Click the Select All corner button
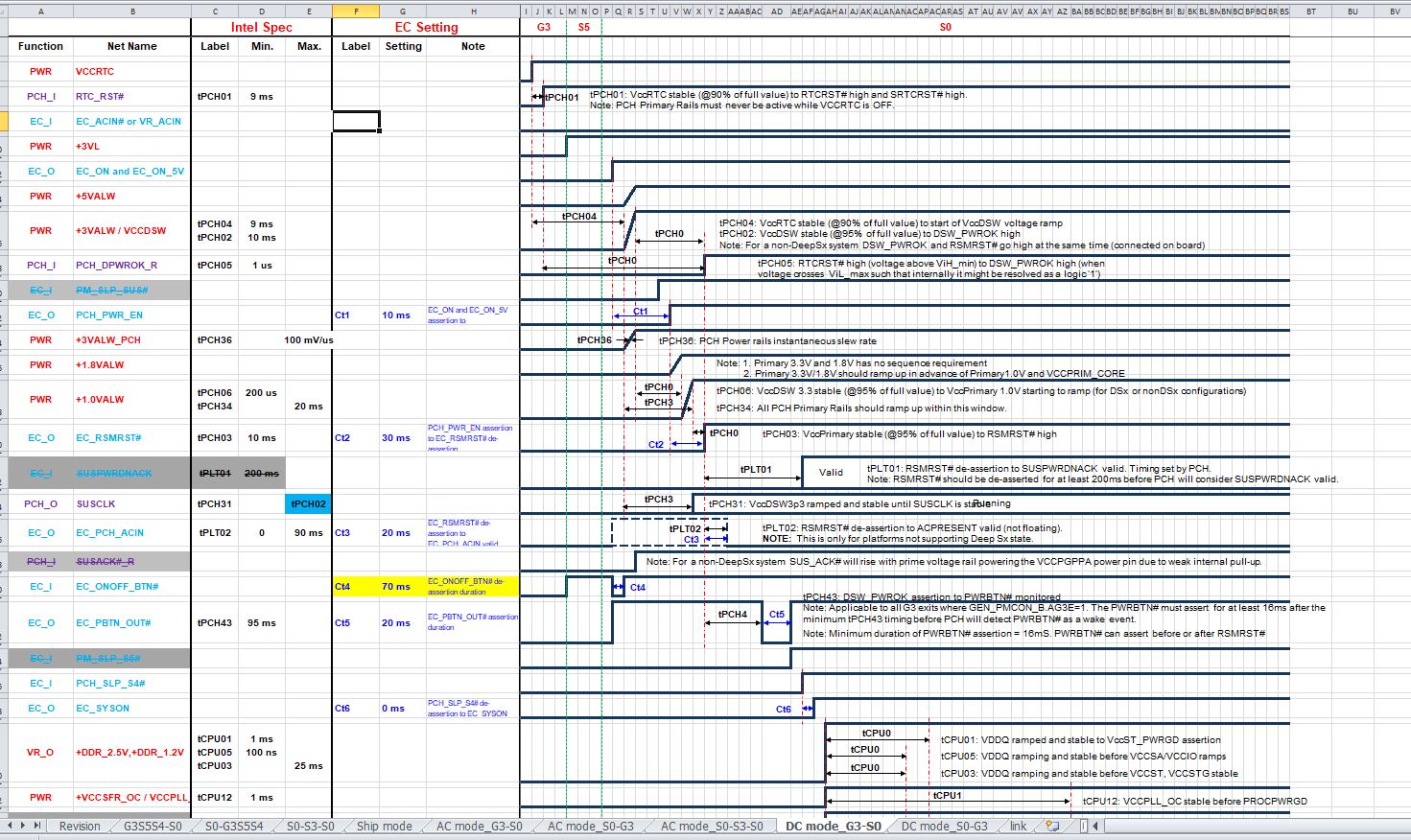 (x=4, y=12)
